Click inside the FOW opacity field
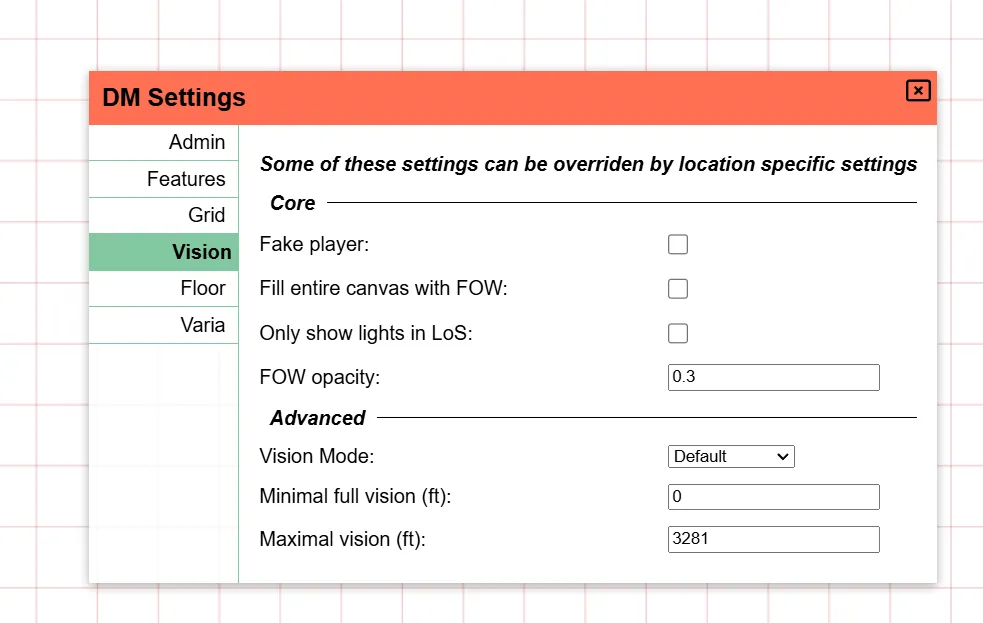This screenshot has width=983, height=623. pos(773,377)
